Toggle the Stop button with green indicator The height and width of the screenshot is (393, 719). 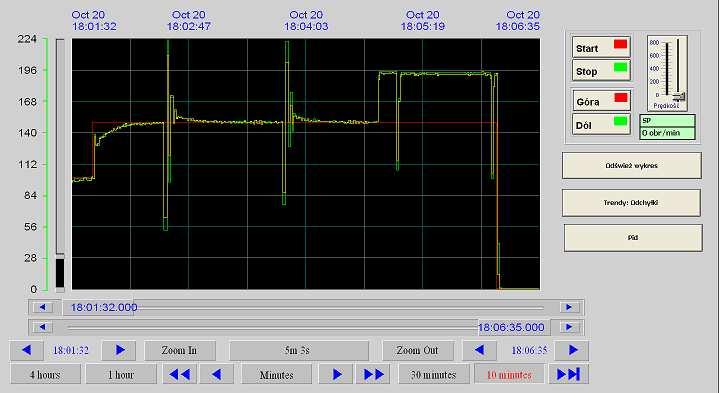[601, 71]
